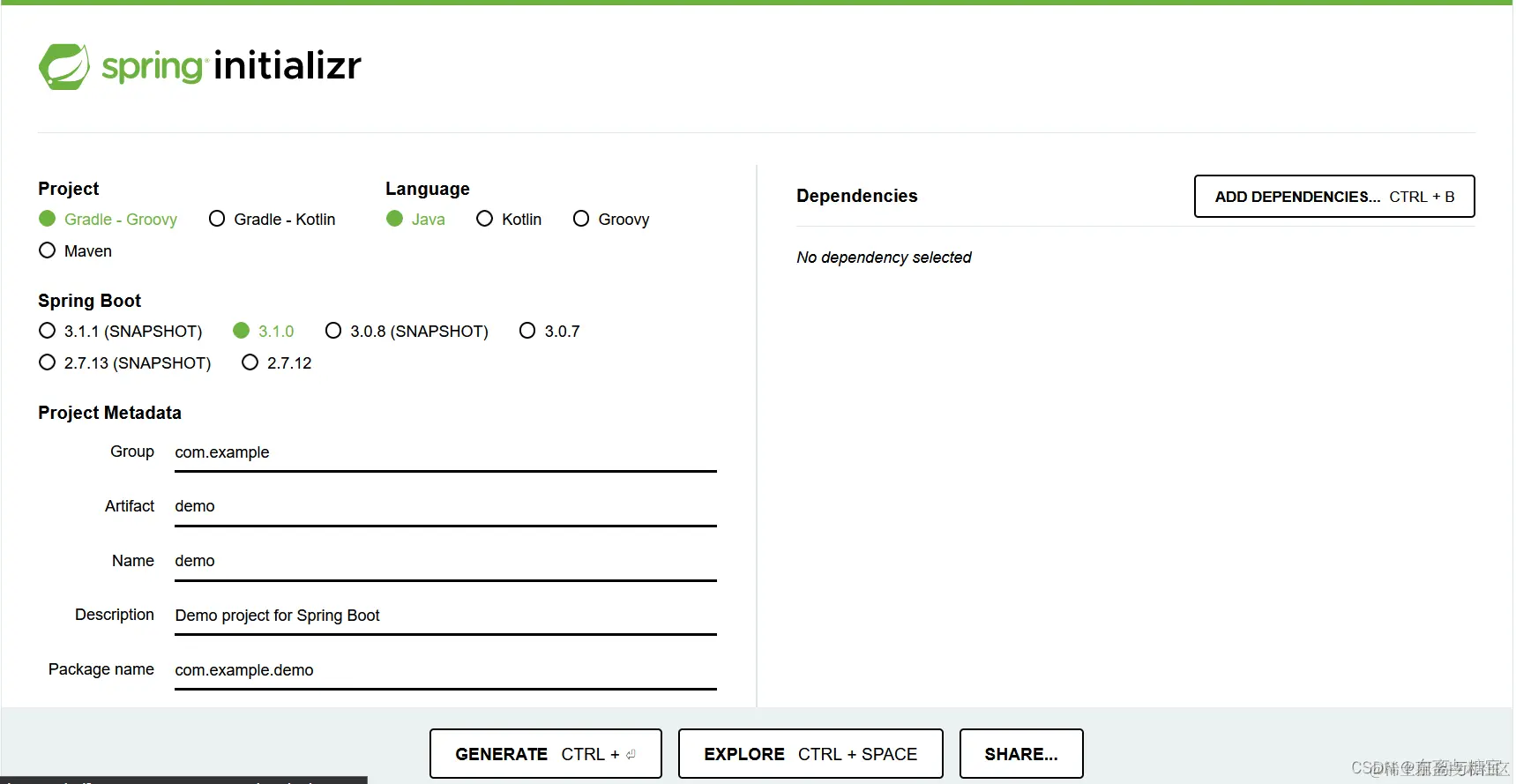This screenshot has height=784, width=1516.
Task: Click into the Name field
Action: 445,561
